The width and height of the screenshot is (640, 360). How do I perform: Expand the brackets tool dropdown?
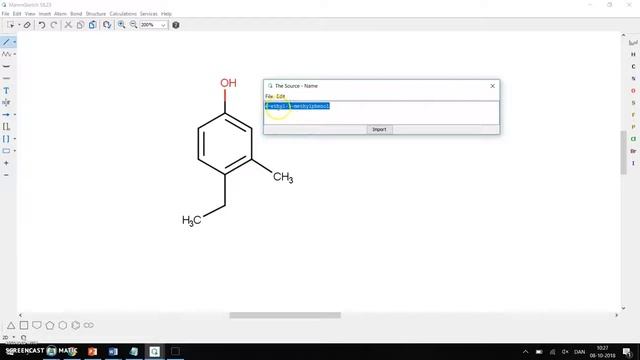tap(15, 139)
